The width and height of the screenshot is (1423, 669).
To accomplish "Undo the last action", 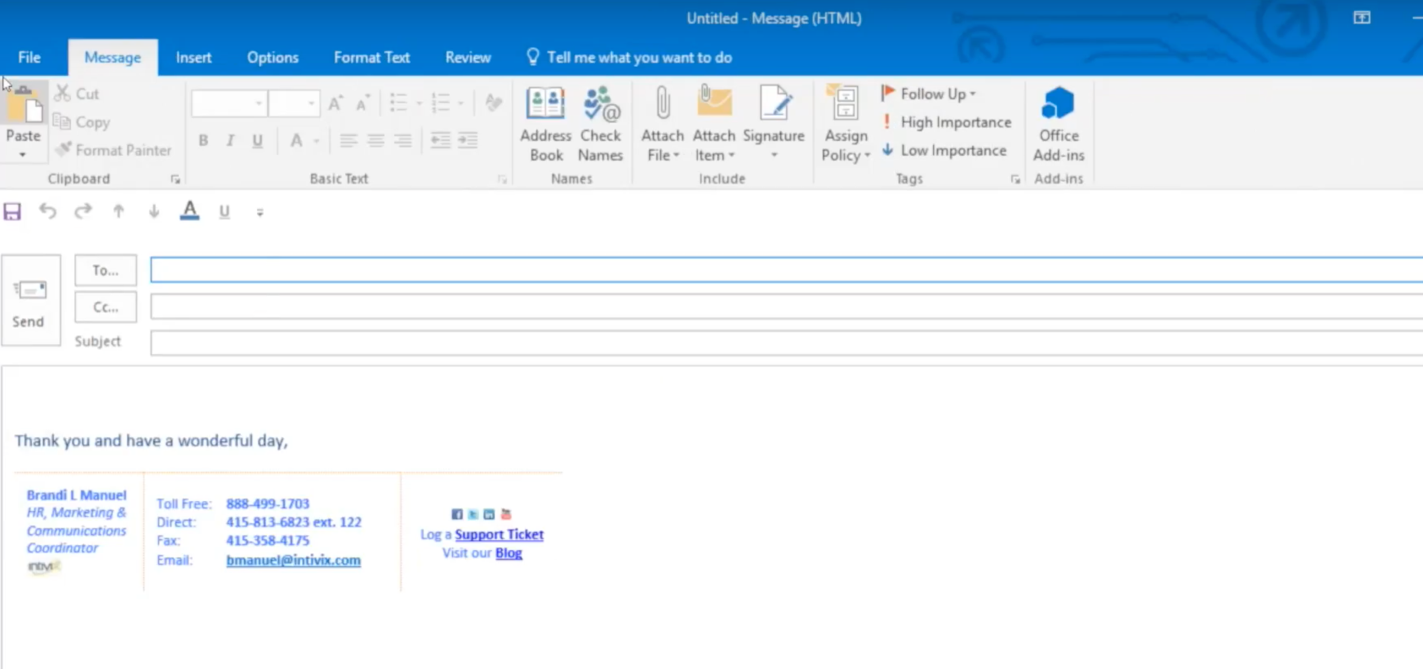I will coord(47,211).
